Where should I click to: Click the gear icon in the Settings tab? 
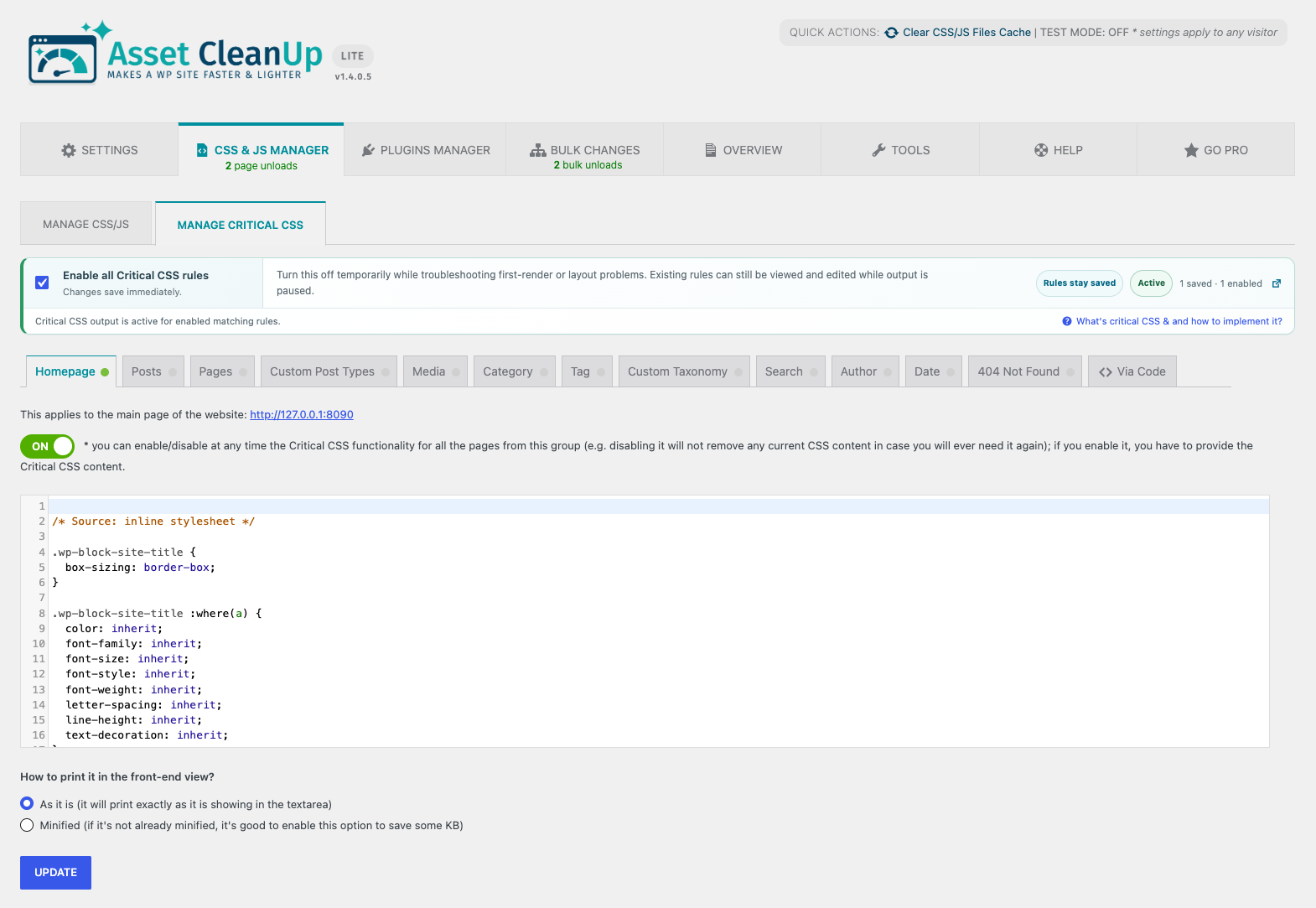[69, 150]
